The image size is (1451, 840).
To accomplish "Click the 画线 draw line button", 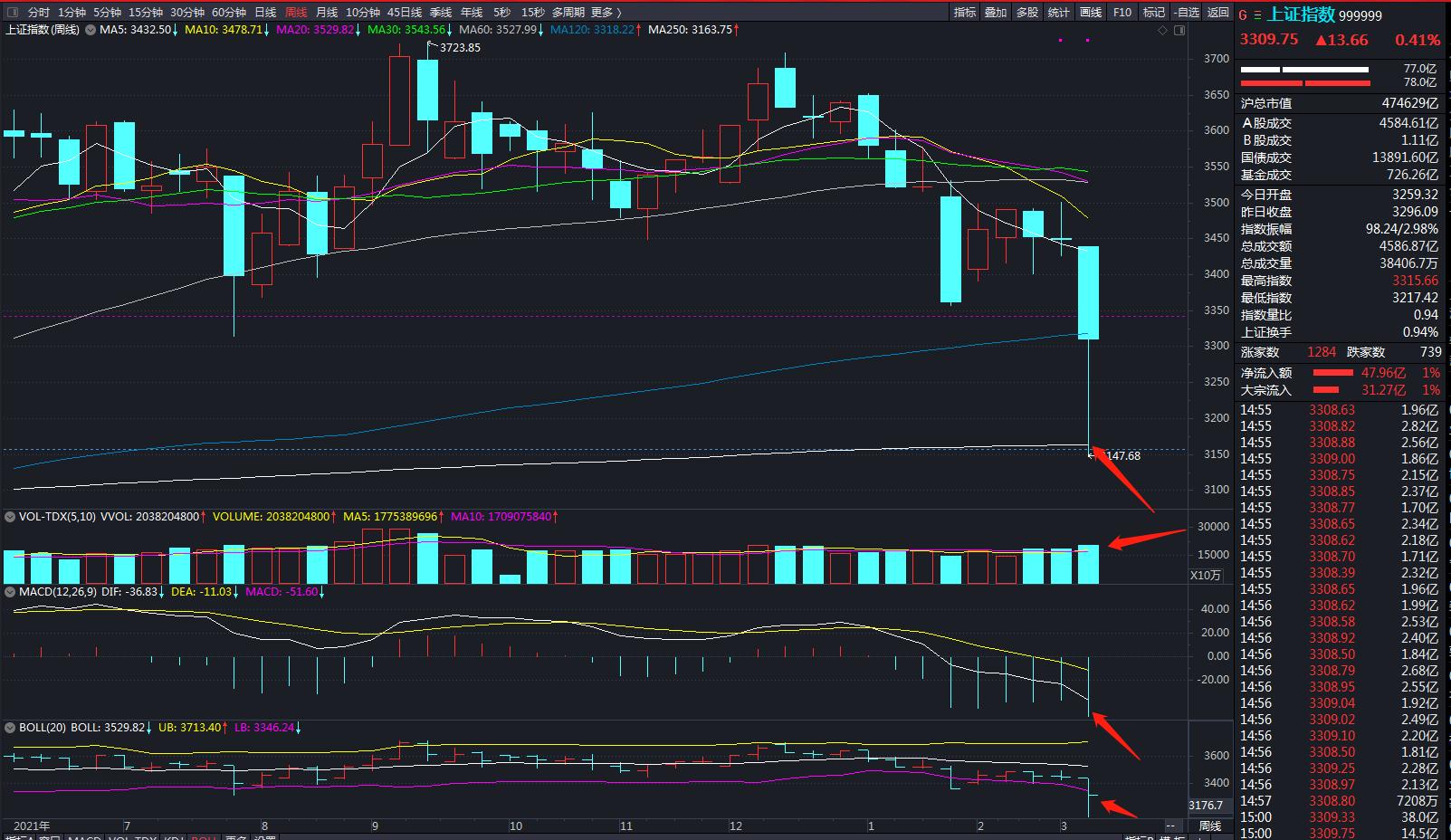I will pyautogui.click(x=1091, y=12).
